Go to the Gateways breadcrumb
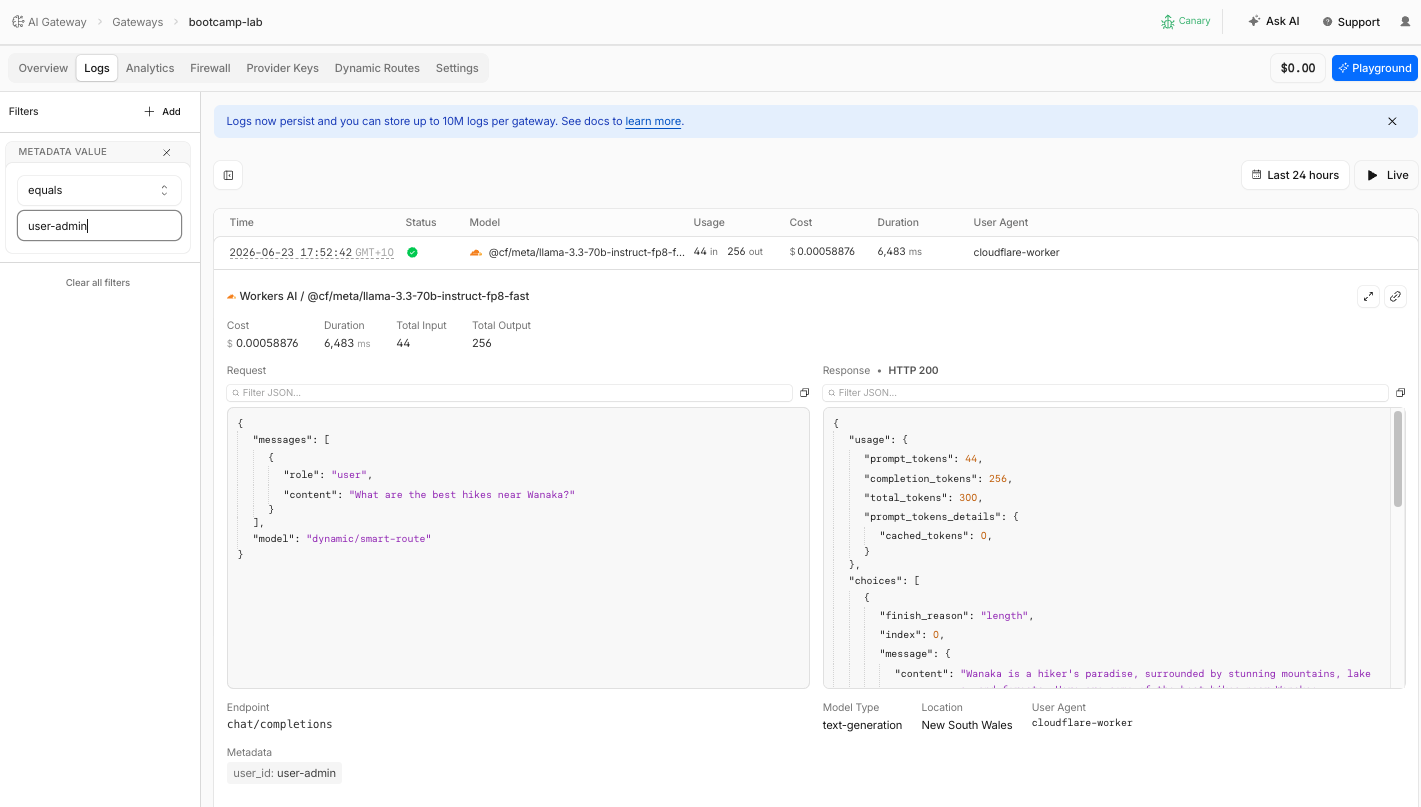Screen dimensions: 1421x807 pyautogui.click(x=137, y=22)
